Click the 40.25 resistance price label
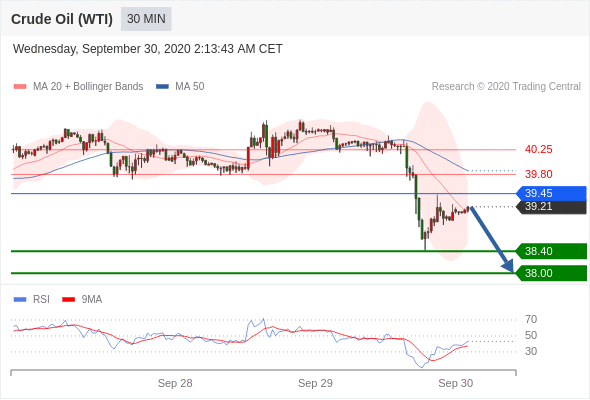The width and height of the screenshot is (590, 400). (x=538, y=149)
